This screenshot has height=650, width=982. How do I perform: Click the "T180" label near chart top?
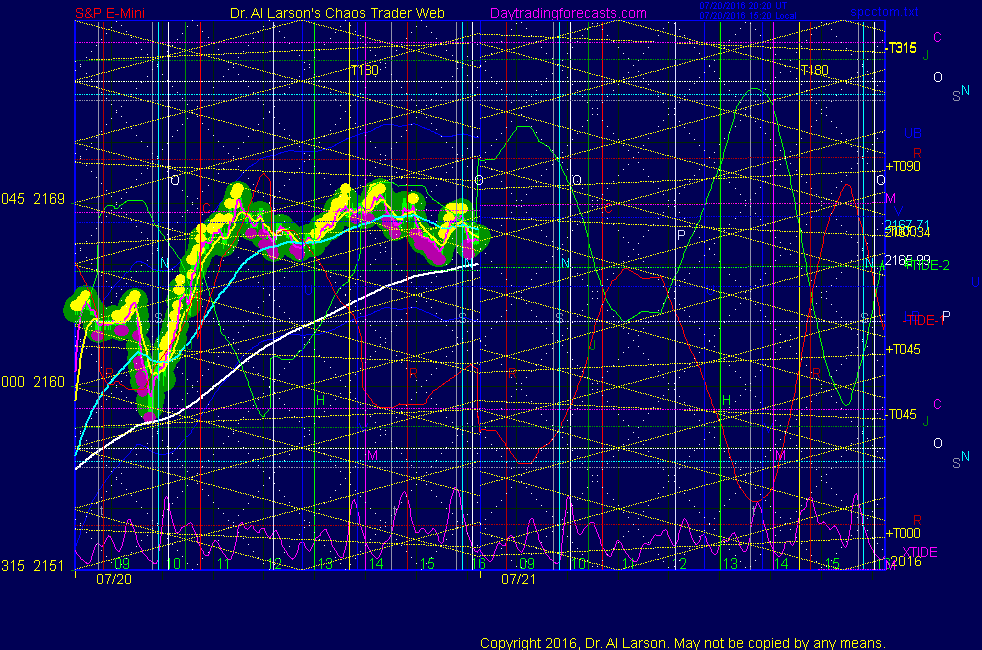point(814,70)
